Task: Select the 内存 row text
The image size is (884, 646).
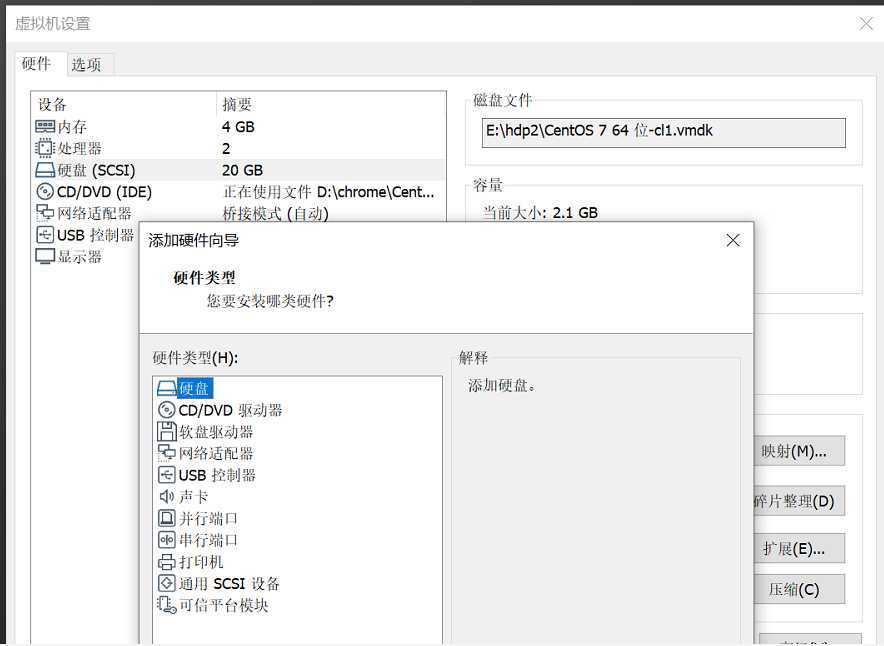Action: 72,127
